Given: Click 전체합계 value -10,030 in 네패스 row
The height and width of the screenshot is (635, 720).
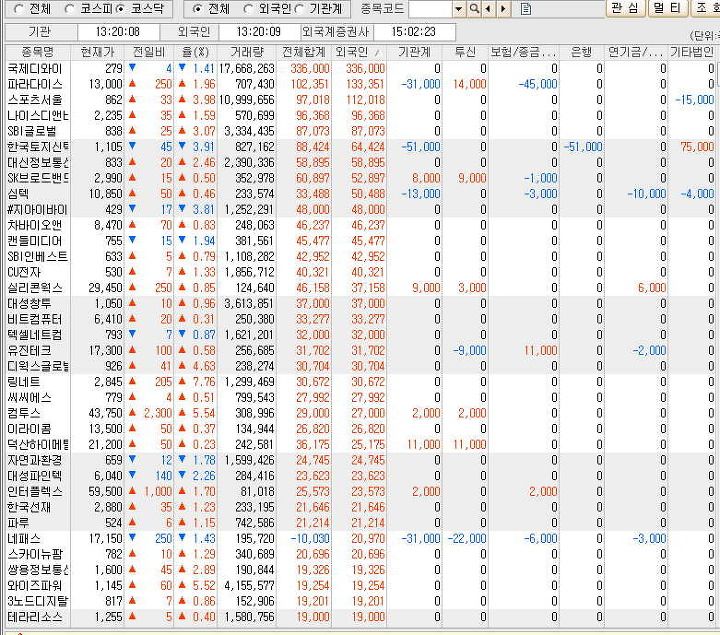Looking at the screenshot, I should (310, 539).
